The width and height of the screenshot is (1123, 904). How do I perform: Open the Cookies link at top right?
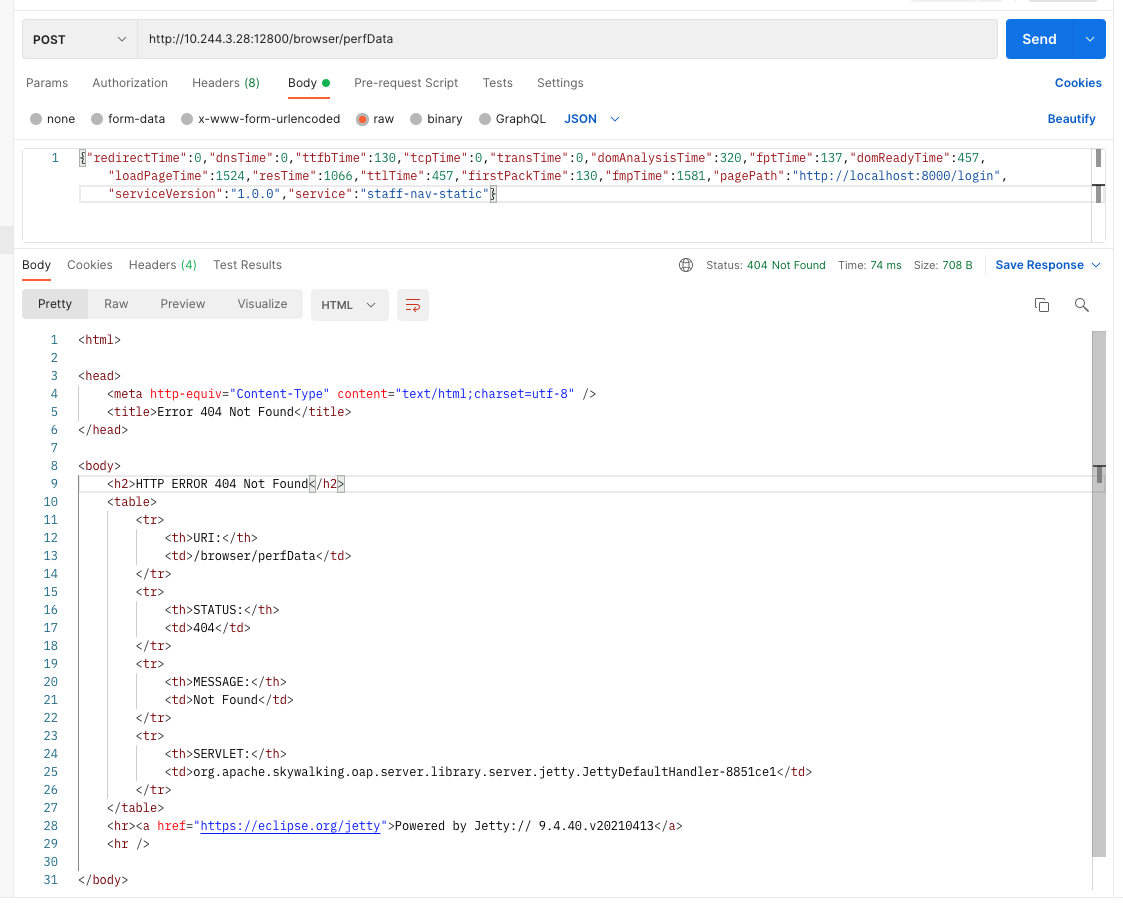pyautogui.click(x=1078, y=83)
